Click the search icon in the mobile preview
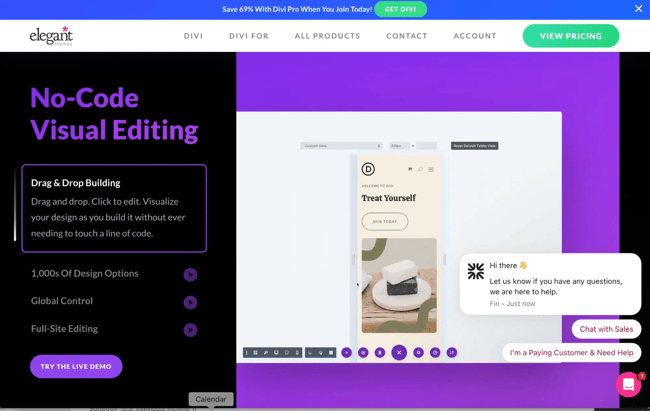This screenshot has width=650, height=411. (x=420, y=169)
